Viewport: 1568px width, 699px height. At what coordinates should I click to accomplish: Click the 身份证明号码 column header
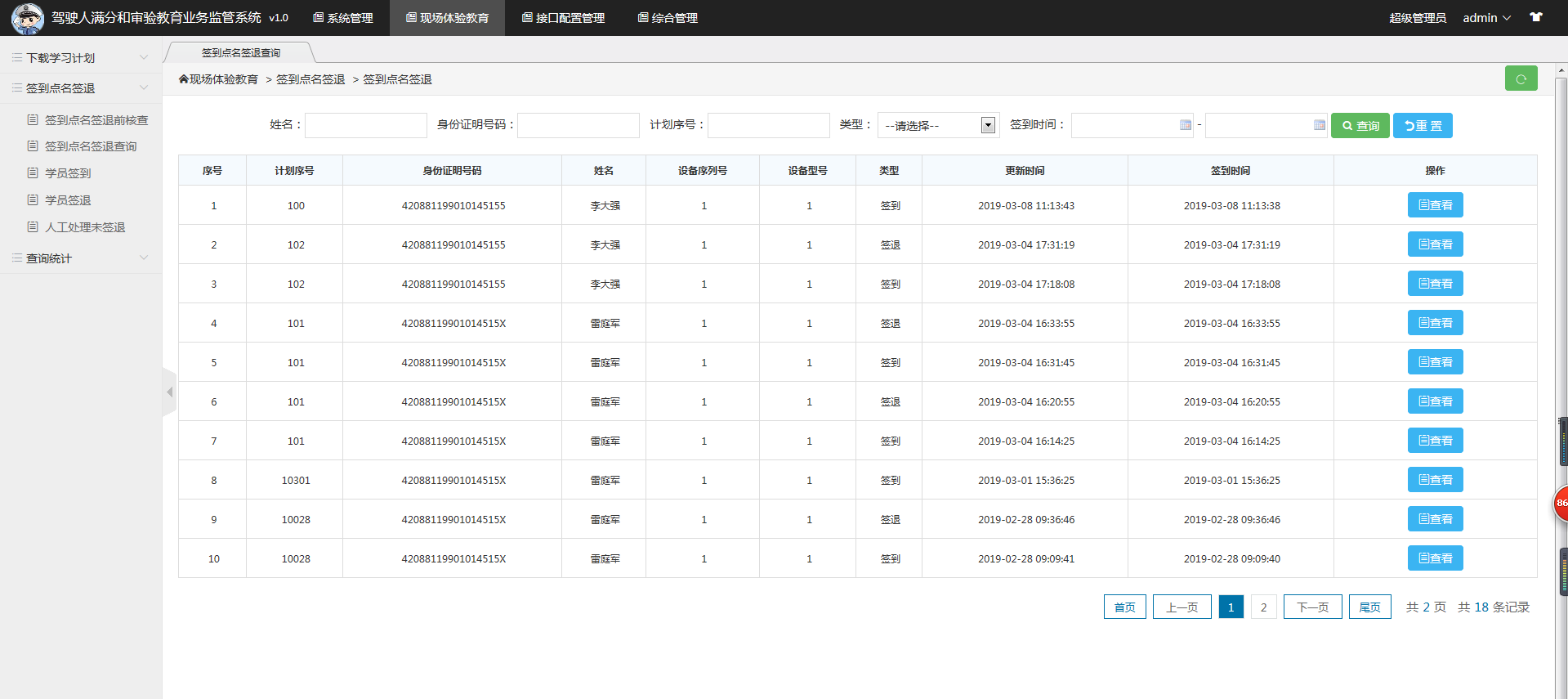(x=452, y=170)
